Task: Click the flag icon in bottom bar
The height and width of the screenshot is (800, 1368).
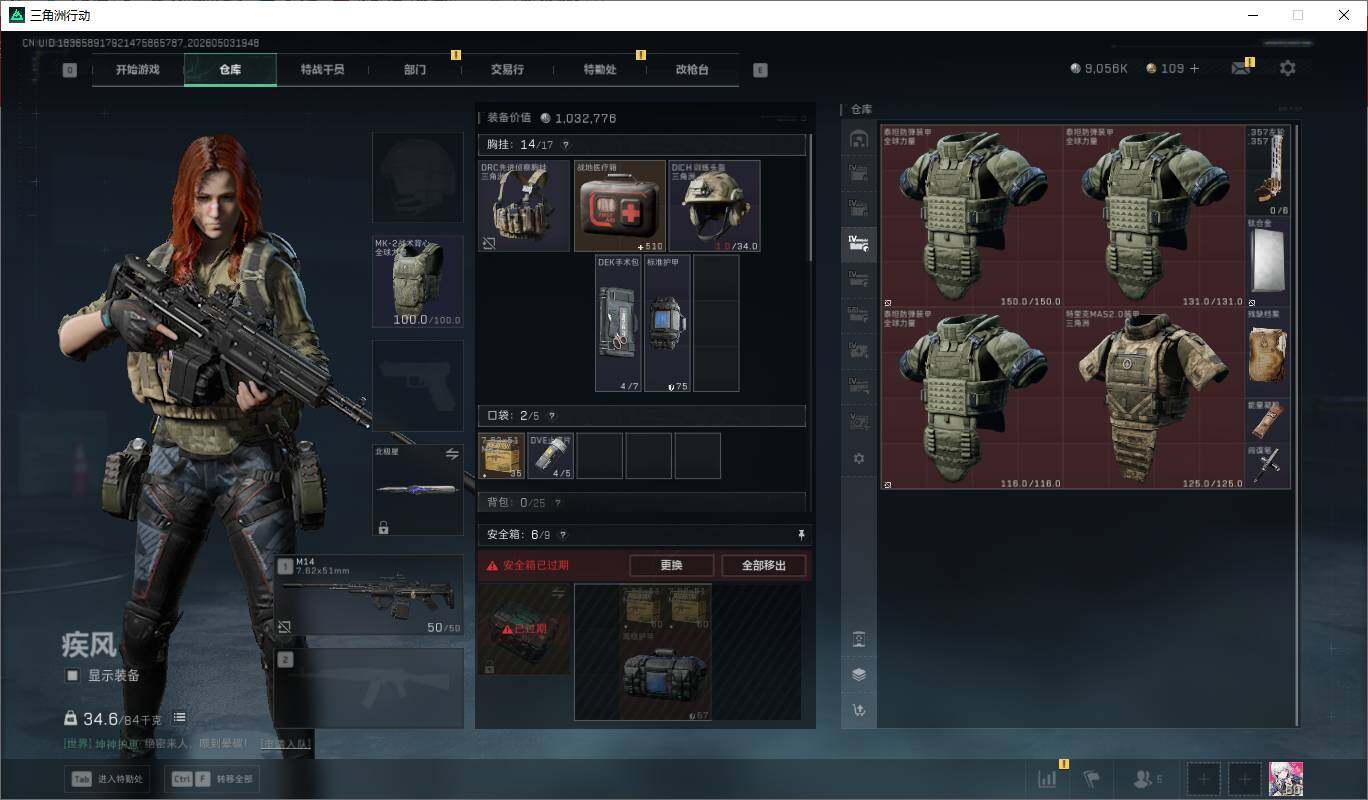Action: tap(1092, 779)
